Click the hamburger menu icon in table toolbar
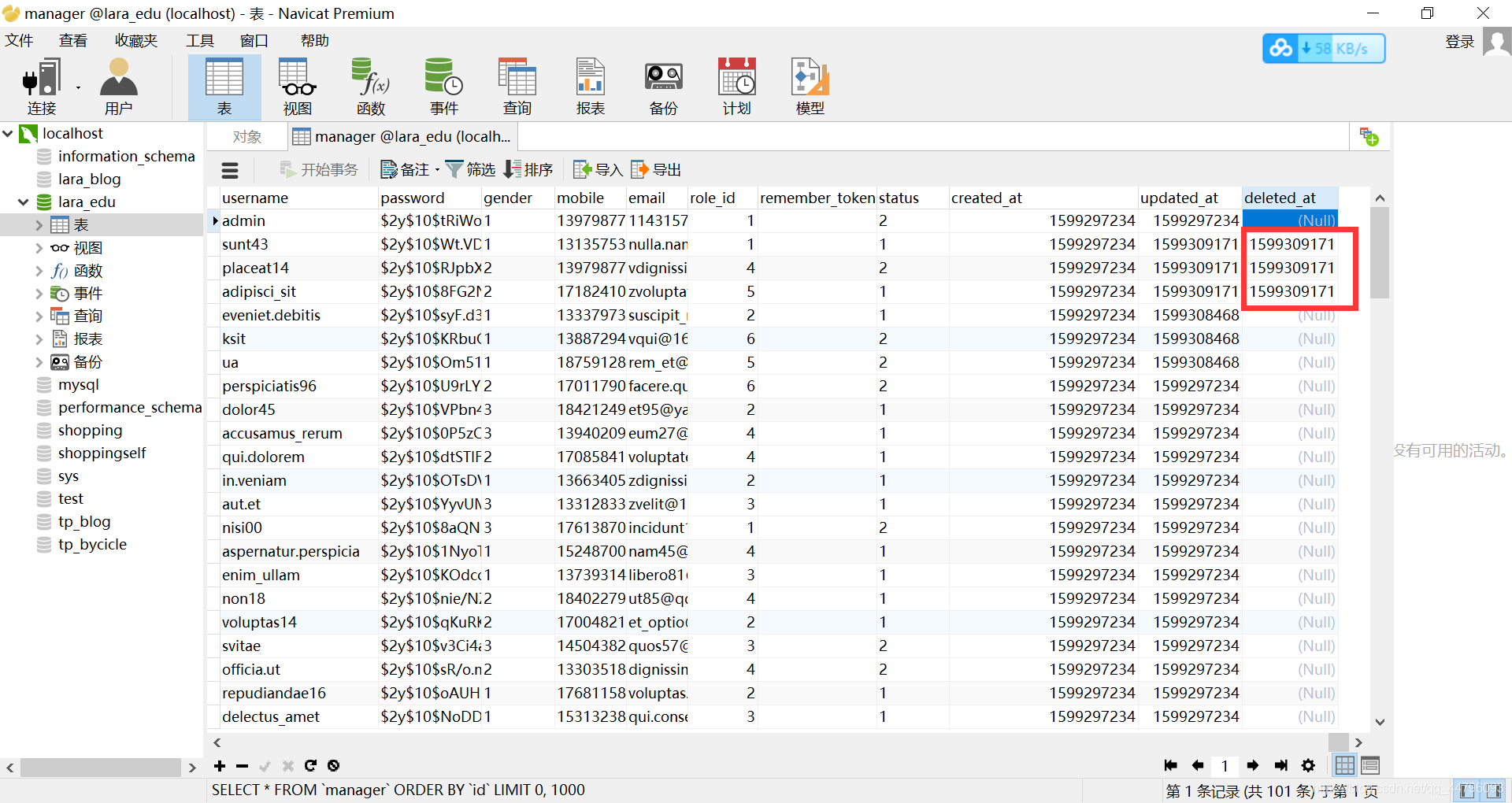This screenshot has width=1512, height=803. tap(230, 170)
